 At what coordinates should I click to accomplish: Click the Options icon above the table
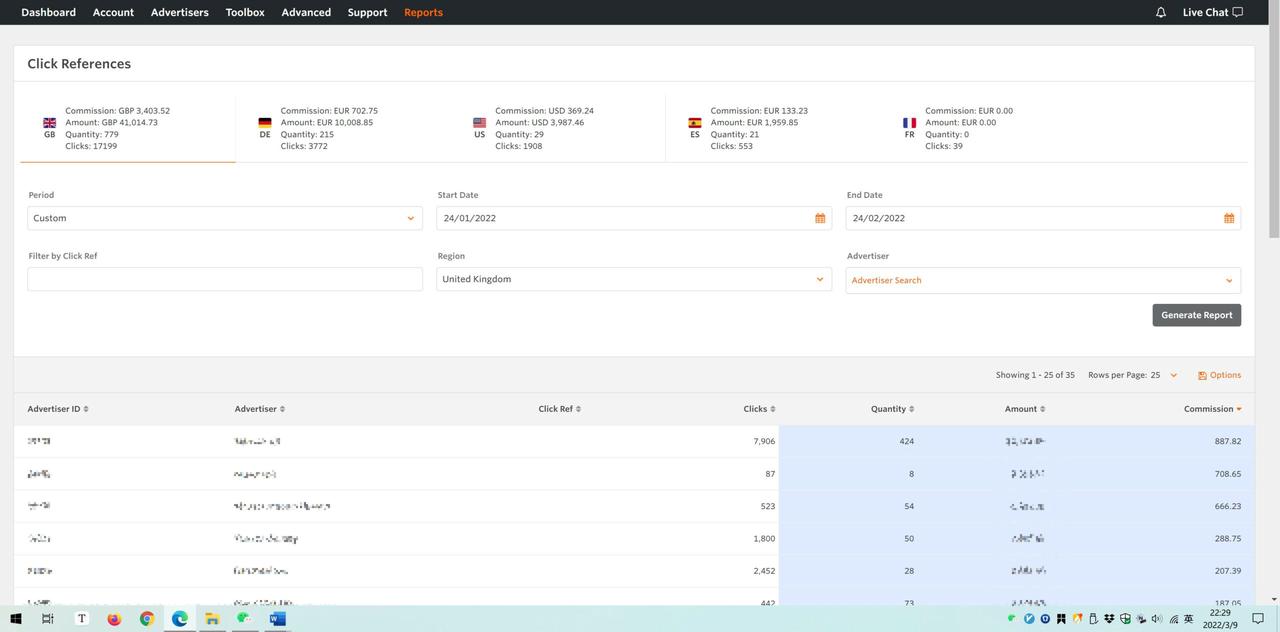1202,375
